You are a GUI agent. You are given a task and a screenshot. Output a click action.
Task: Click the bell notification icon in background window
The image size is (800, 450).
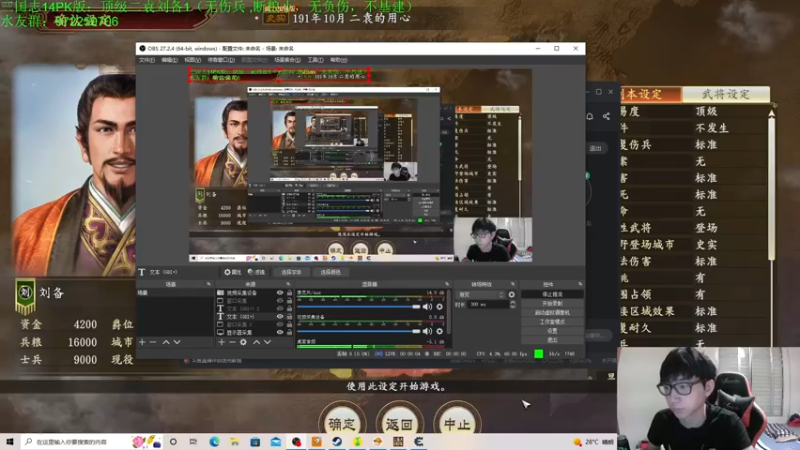click(x=590, y=116)
